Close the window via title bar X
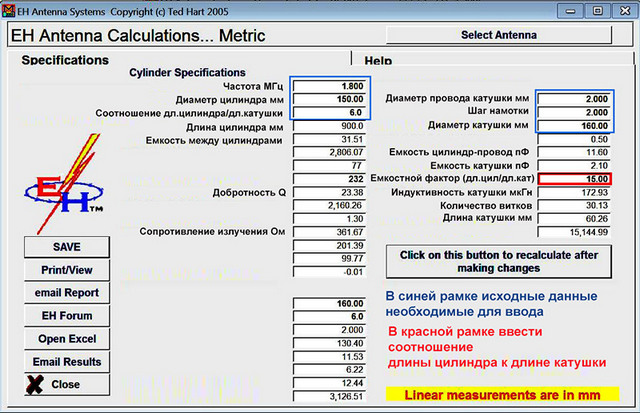Viewport: 640px width, 413px height. (624, 11)
